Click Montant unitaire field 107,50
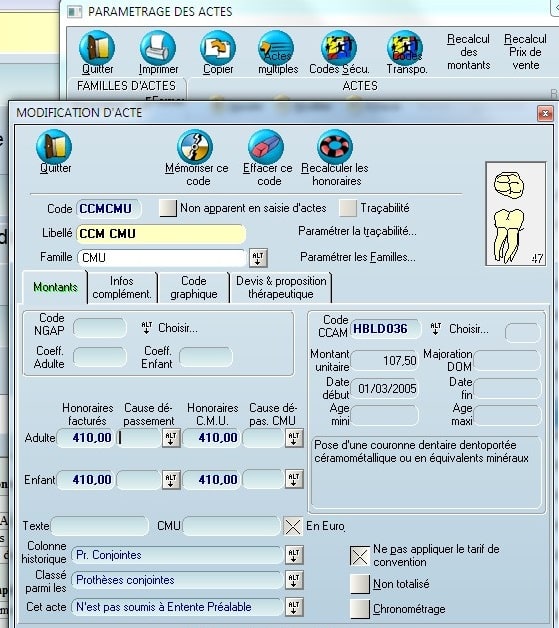 [385, 360]
